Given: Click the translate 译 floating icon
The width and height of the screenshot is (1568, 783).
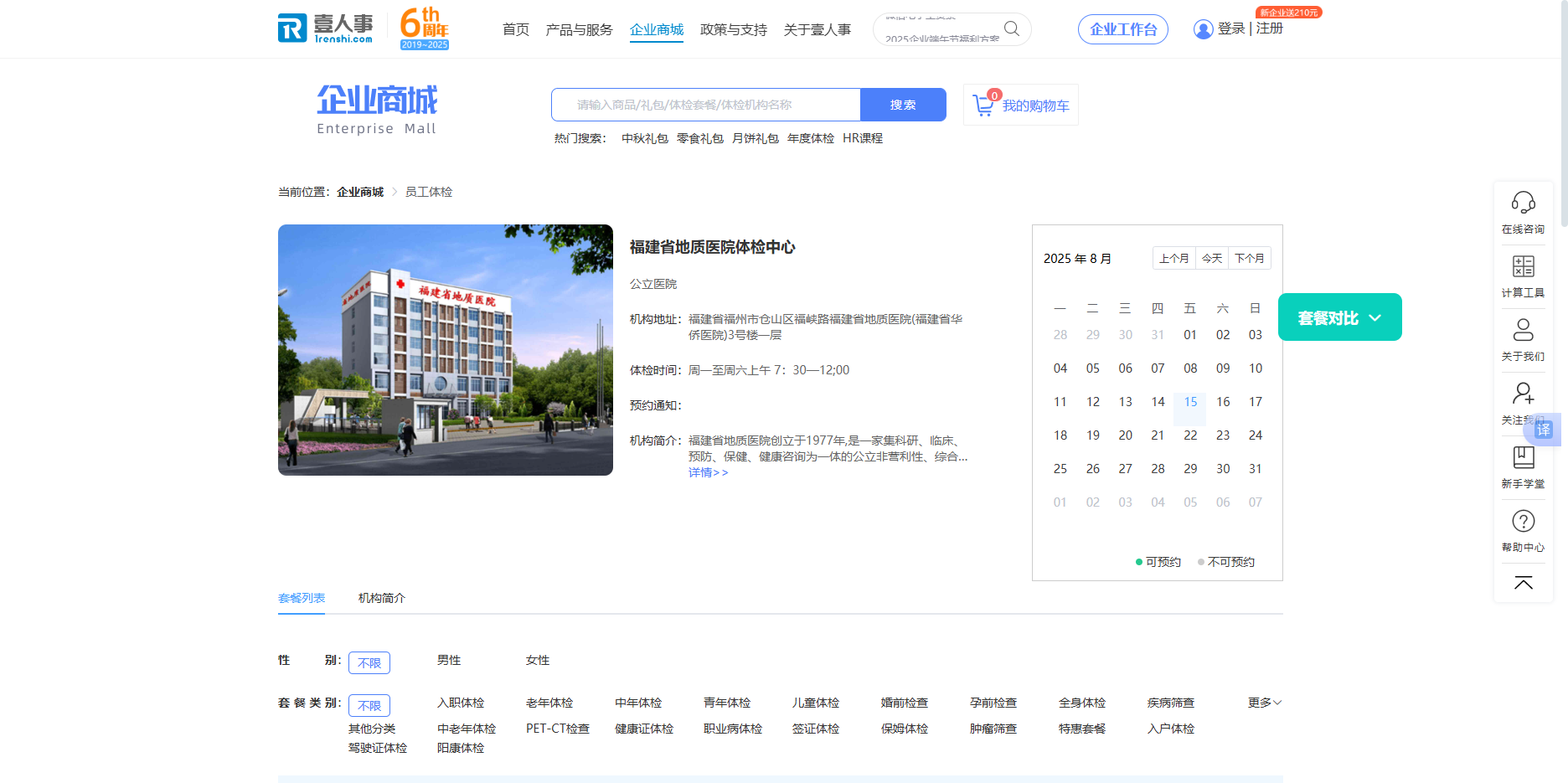Looking at the screenshot, I should coord(1544,430).
